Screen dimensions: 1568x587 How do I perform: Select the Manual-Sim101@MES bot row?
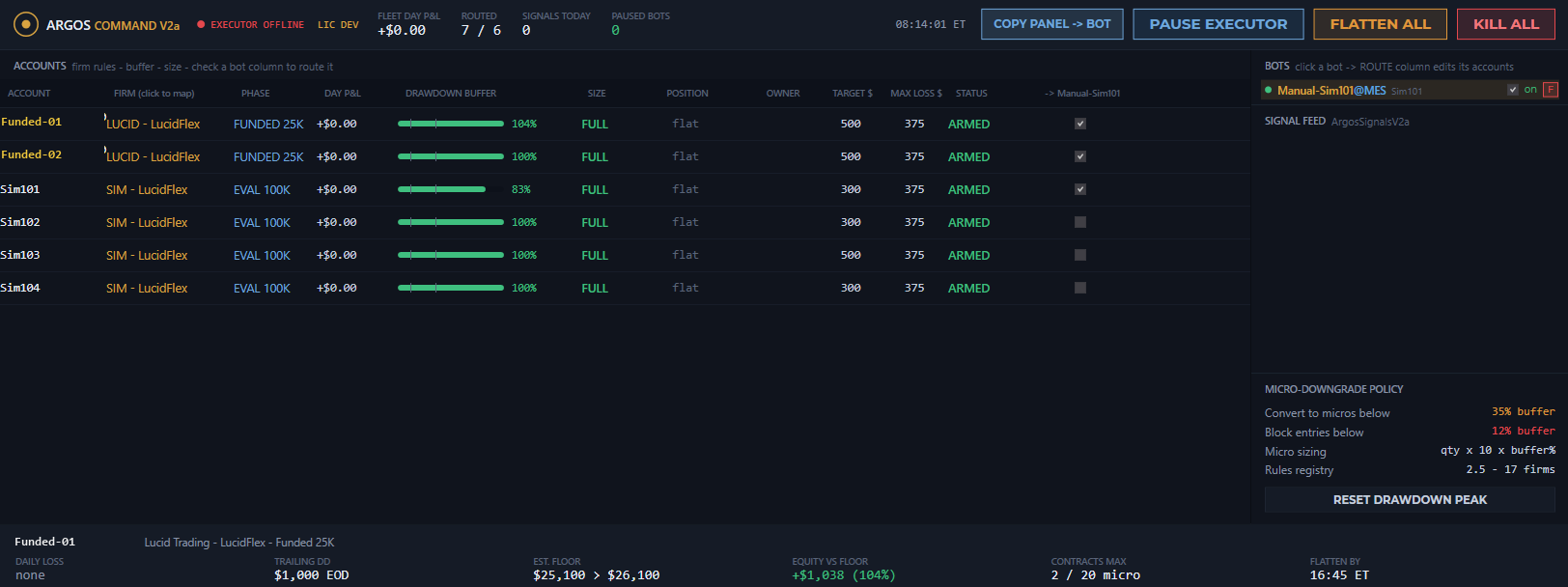pyautogui.click(x=1410, y=90)
